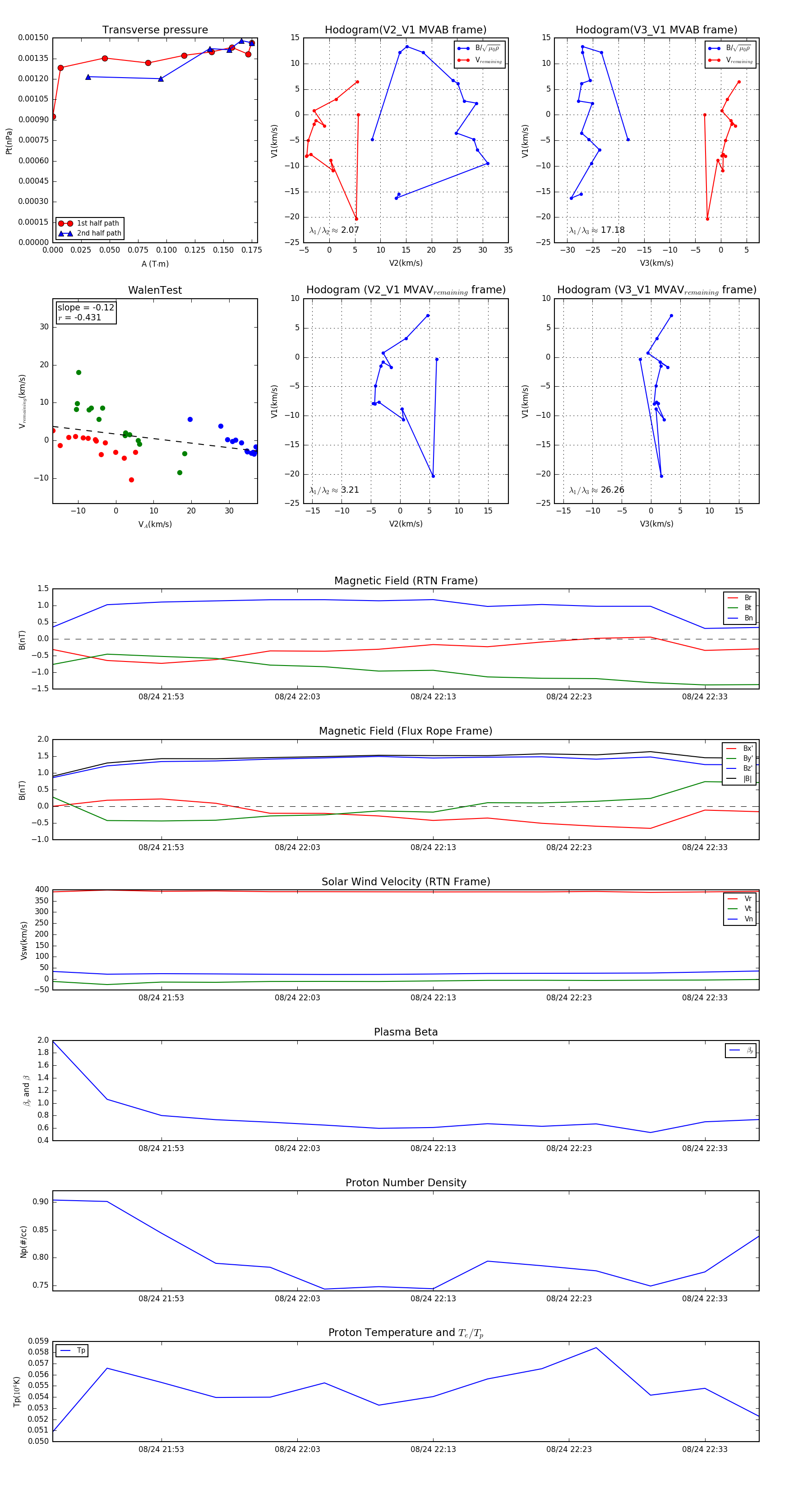Click the '2nd half path' legend entry
The width and height of the screenshot is (812, 1489).
(90, 234)
